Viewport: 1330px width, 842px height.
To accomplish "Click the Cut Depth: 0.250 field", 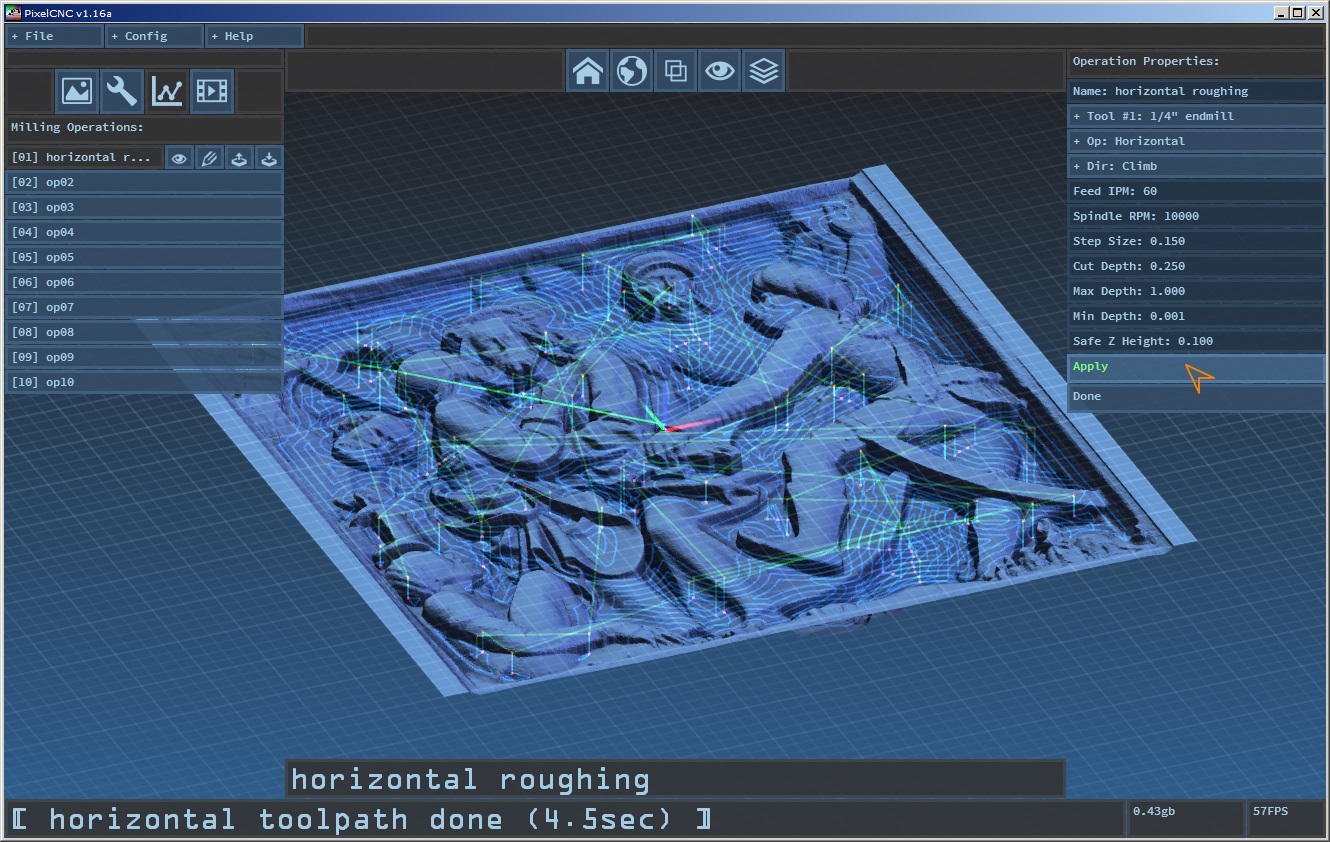I will (1196, 266).
